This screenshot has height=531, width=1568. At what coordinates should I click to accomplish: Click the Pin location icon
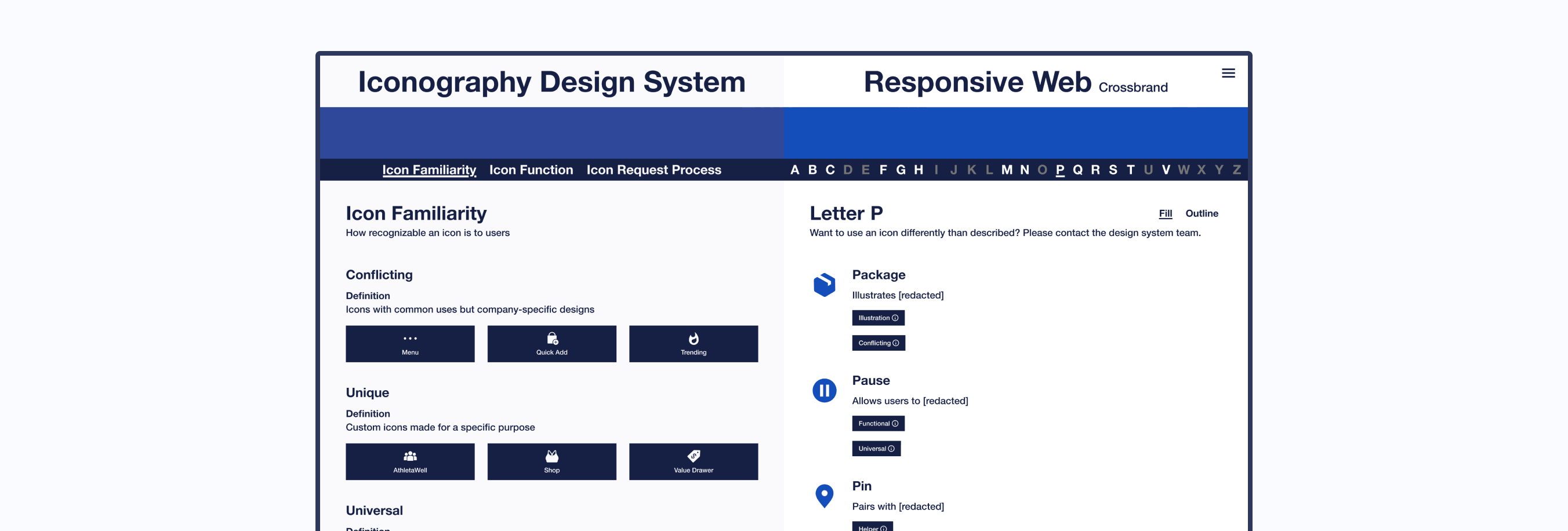824,496
